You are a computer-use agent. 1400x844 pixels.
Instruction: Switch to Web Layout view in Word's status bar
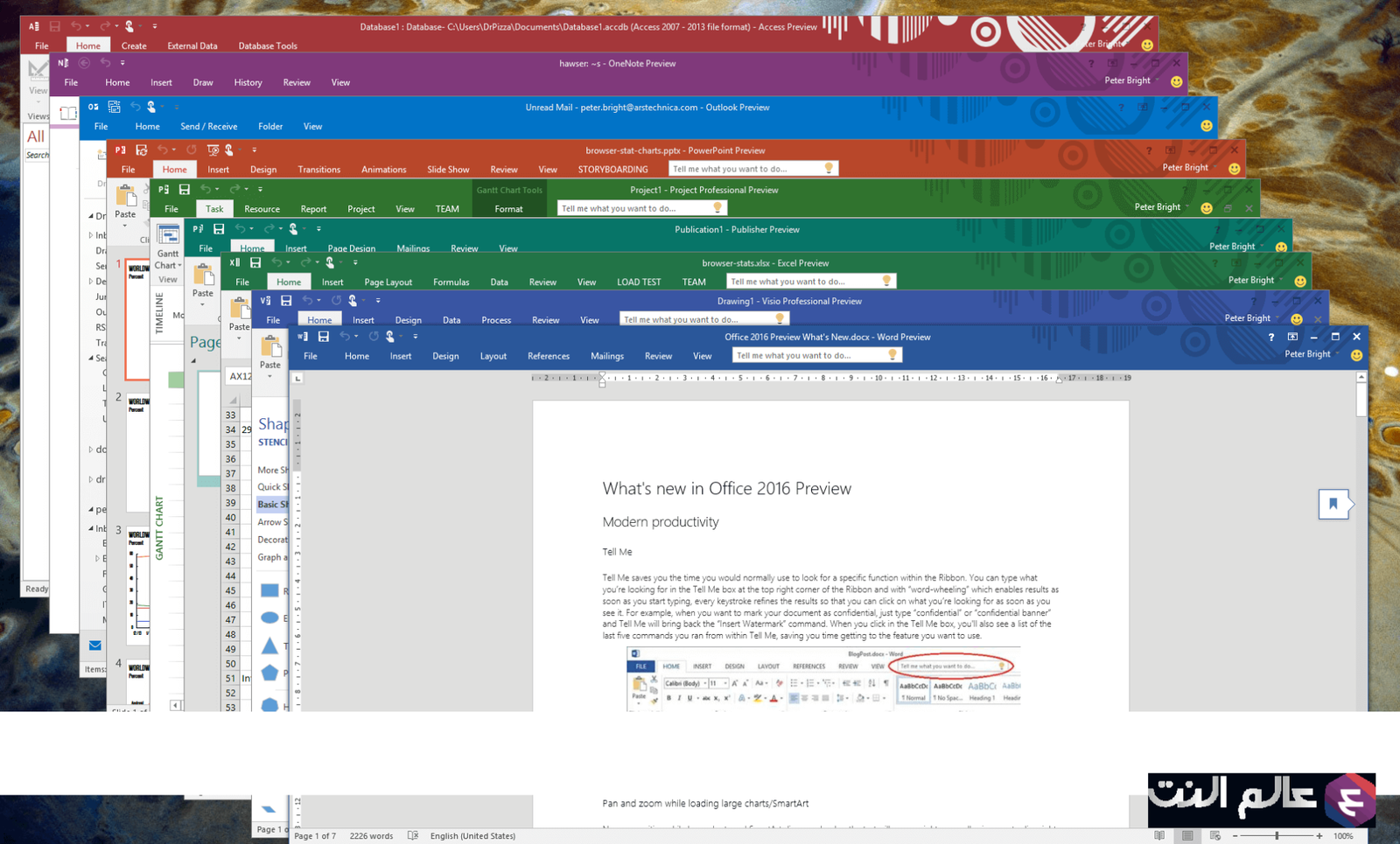point(1215,835)
